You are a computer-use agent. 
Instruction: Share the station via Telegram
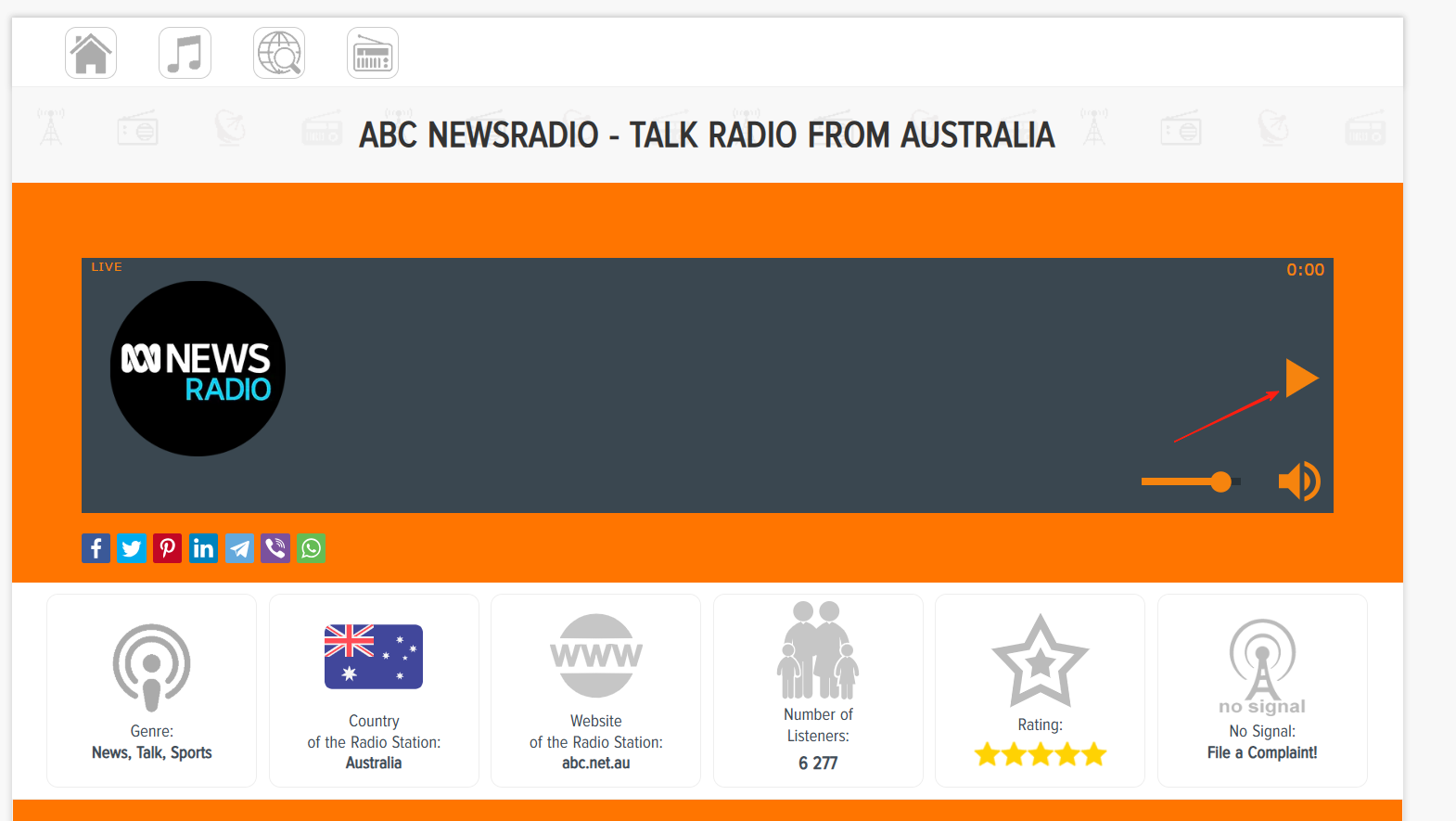tap(239, 548)
